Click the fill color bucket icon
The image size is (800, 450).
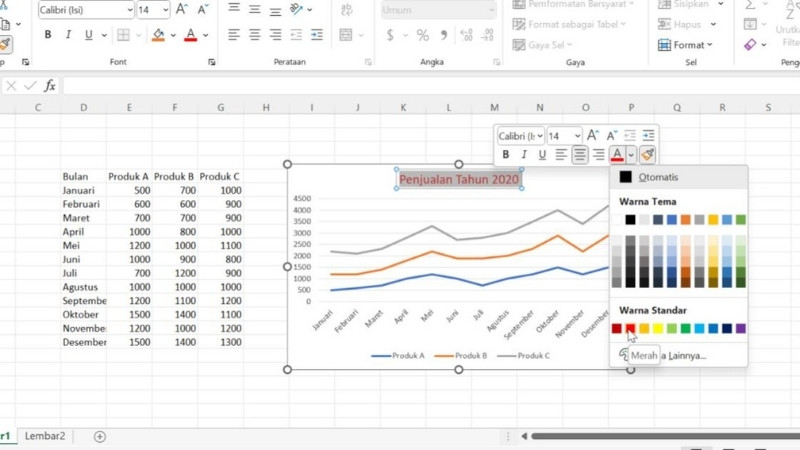pos(158,35)
